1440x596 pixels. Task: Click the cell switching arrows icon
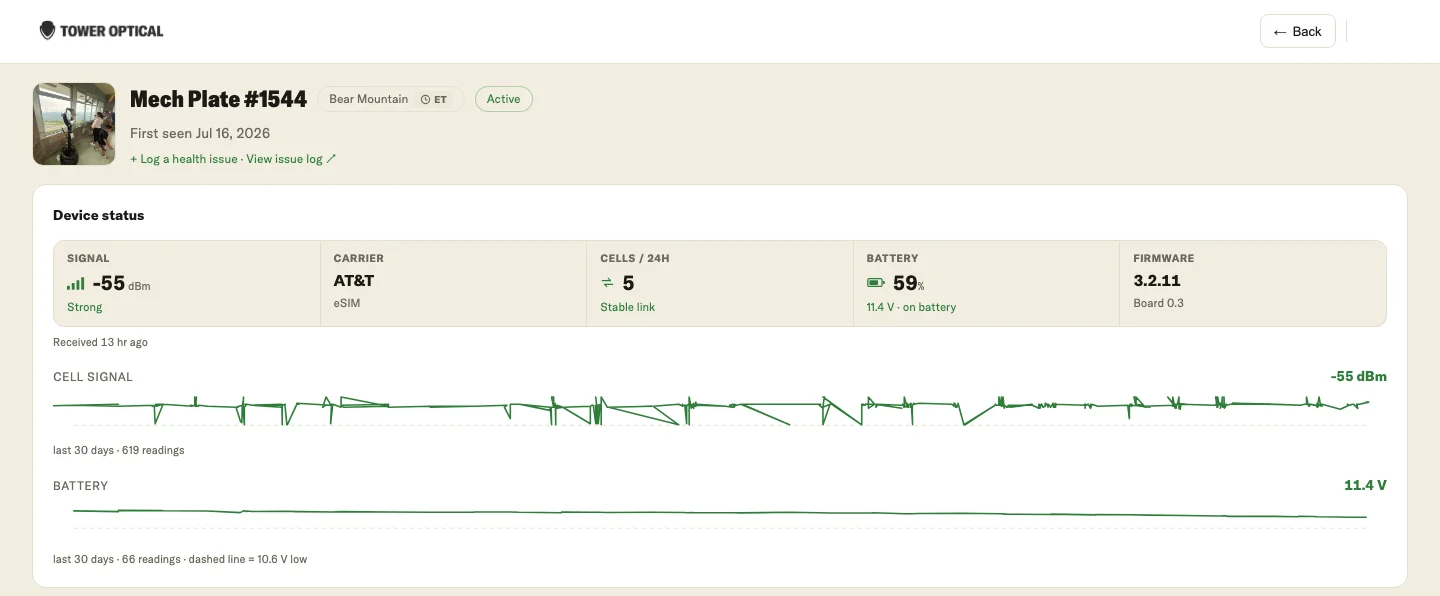coord(607,284)
